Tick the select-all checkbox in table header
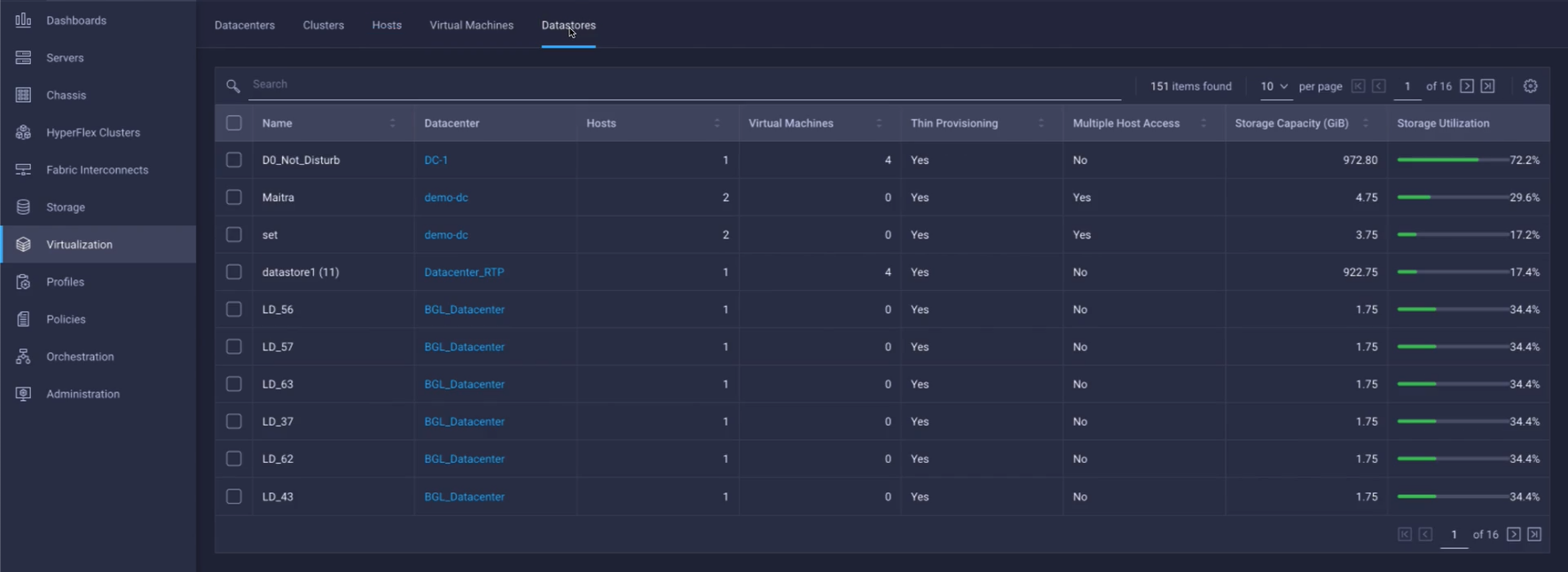This screenshot has width=1568, height=572. pyautogui.click(x=234, y=123)
